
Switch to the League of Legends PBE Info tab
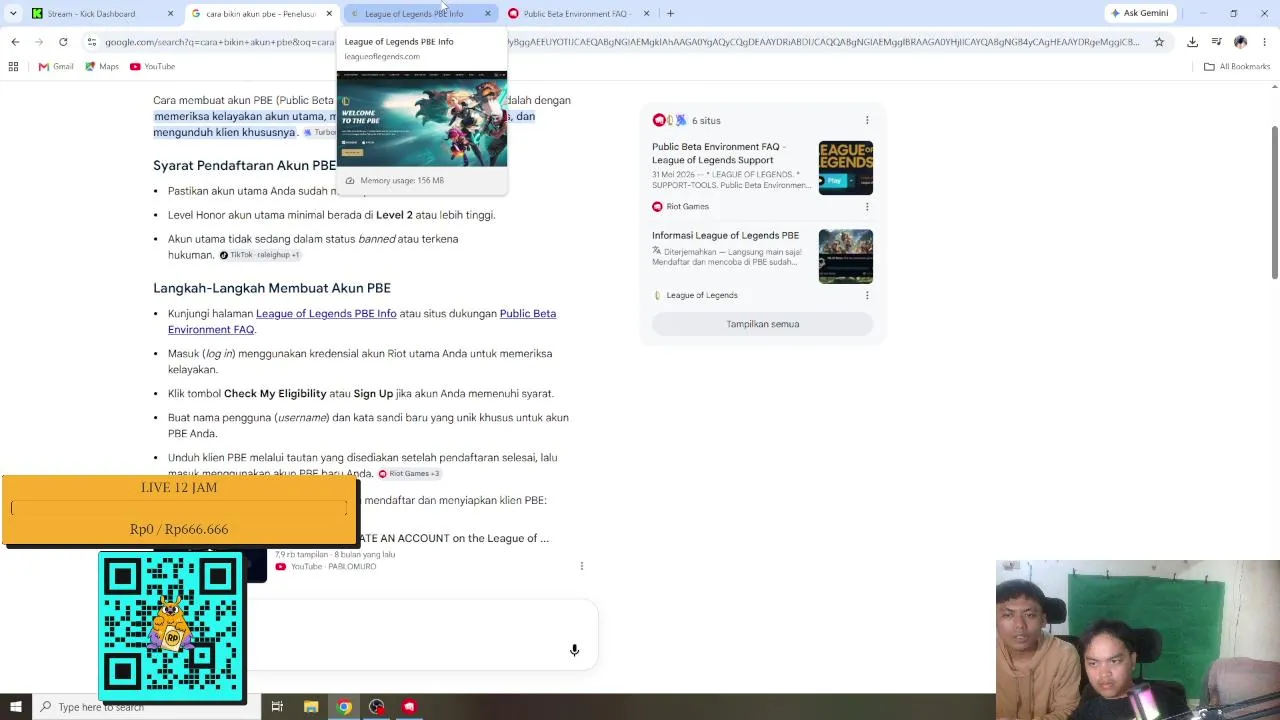[414, 14]
